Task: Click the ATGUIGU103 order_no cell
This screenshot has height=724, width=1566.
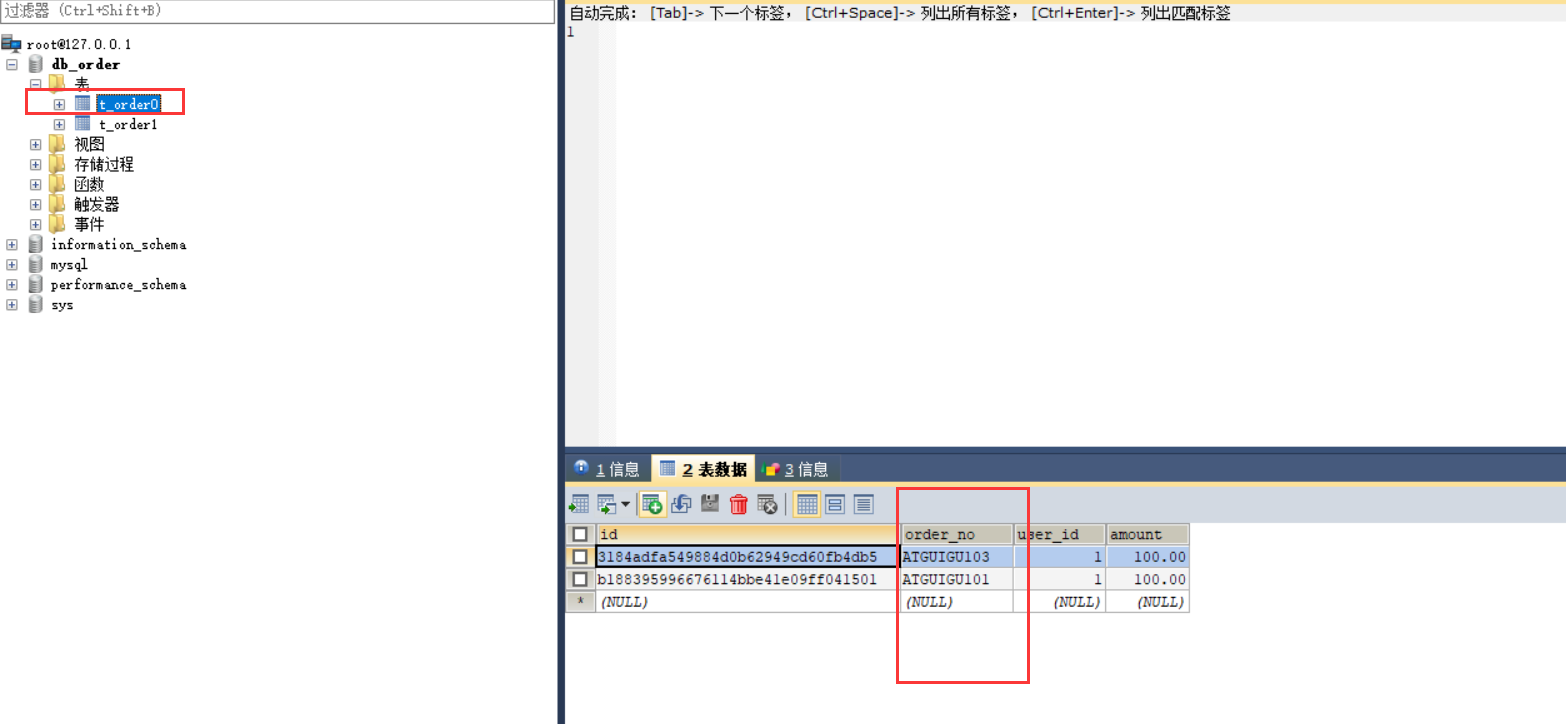Action: click(957, 556)
